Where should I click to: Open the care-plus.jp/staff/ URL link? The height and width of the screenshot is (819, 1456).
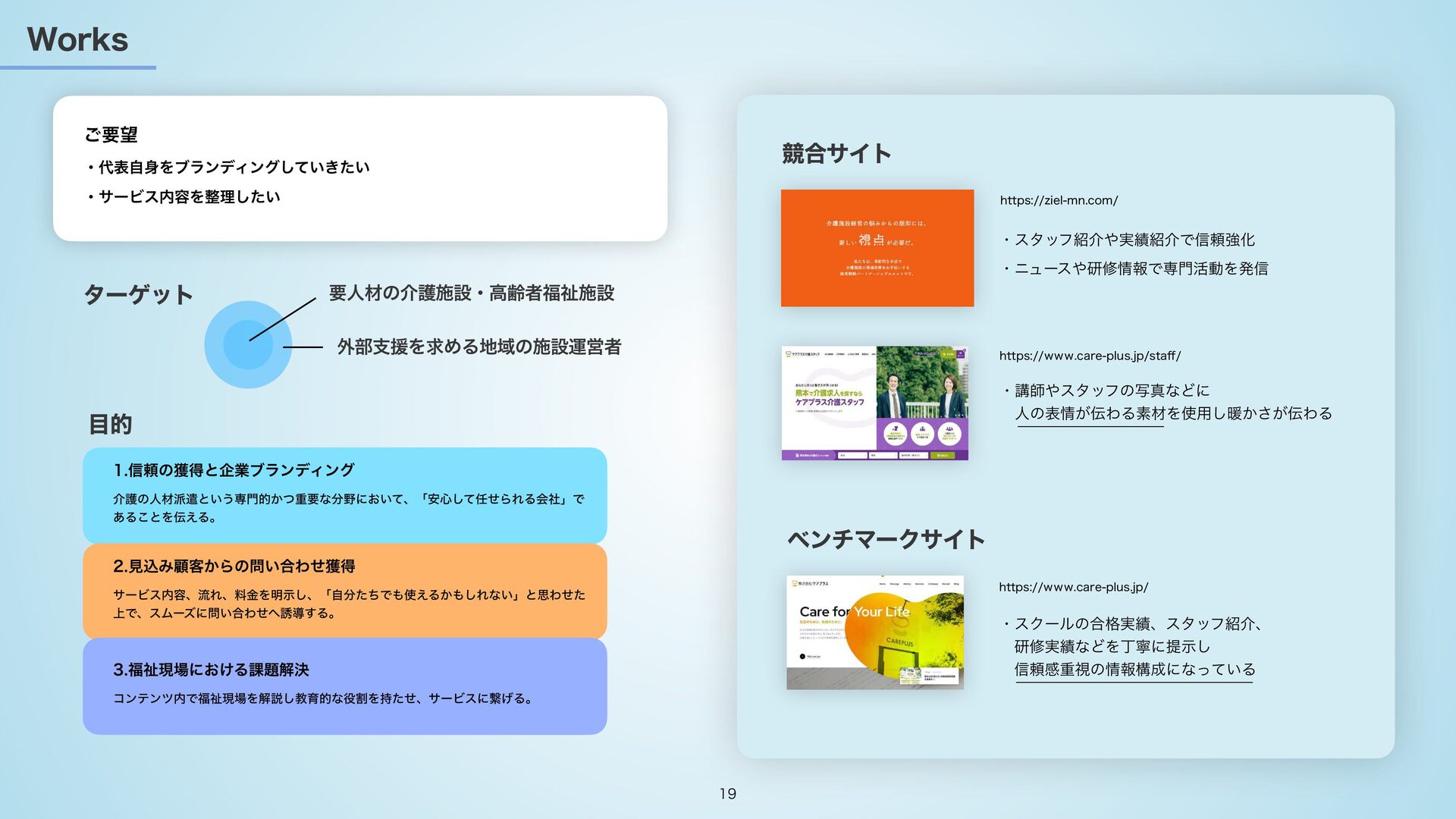point(1089,356)
